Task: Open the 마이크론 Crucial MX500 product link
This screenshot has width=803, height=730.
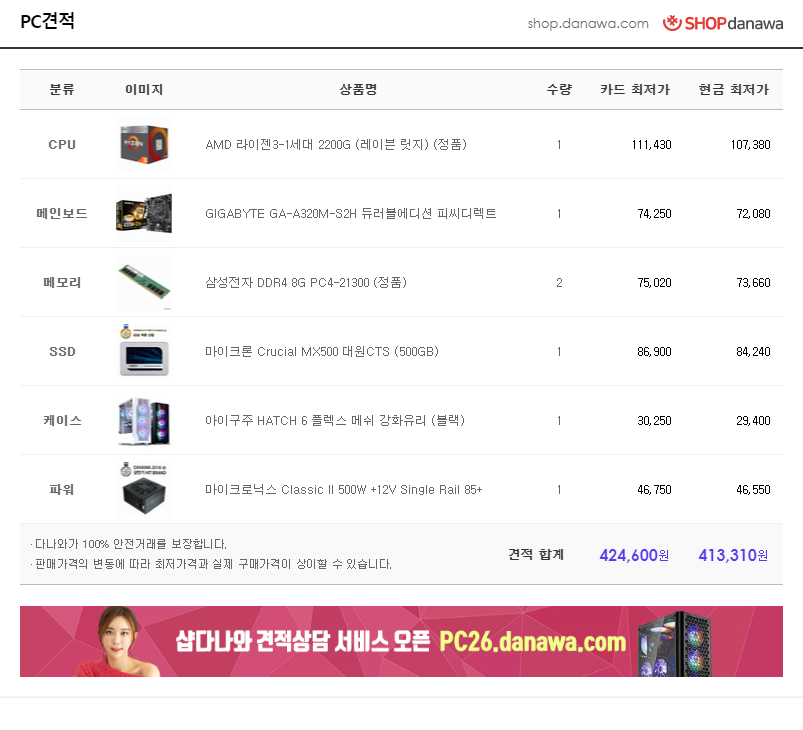Action: (x=322, y=352)
